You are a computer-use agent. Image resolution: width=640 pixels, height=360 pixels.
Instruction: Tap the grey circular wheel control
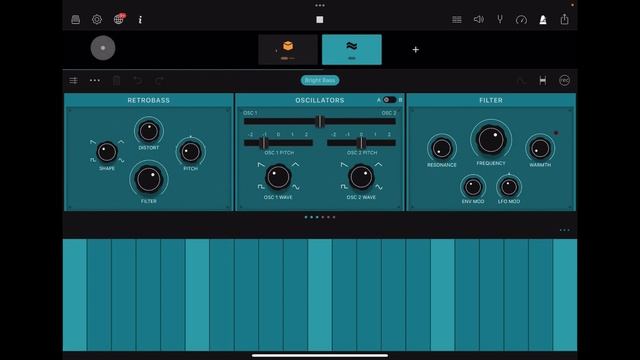103,48
